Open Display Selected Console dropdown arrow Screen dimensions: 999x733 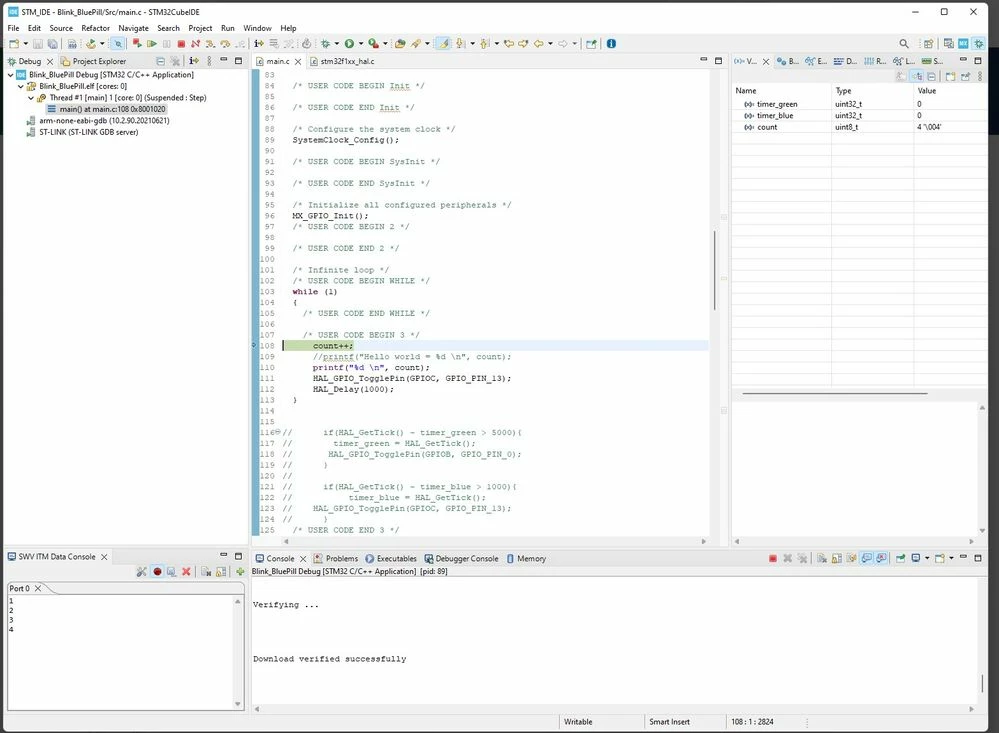927,558
